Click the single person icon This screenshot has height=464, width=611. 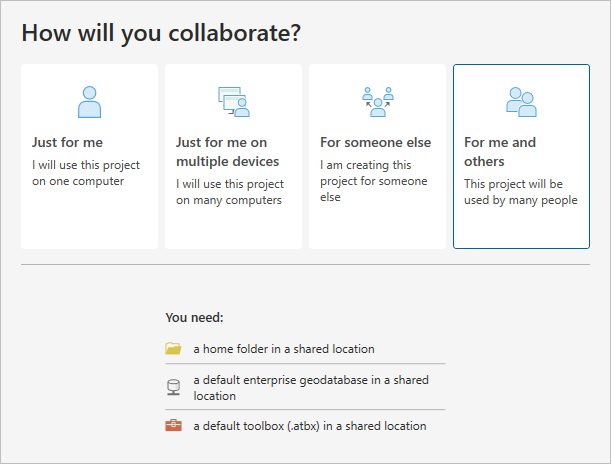89,102
